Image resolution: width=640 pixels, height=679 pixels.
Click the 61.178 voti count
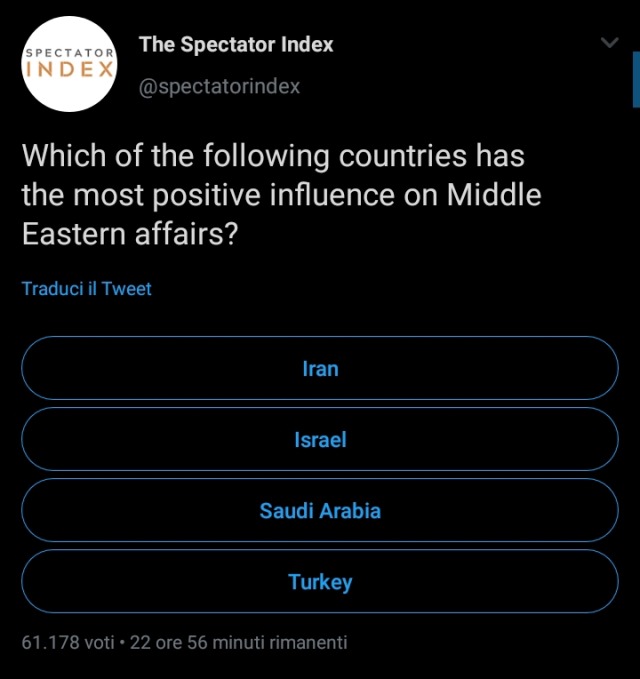pyautogui.click(x=68, y=642)
